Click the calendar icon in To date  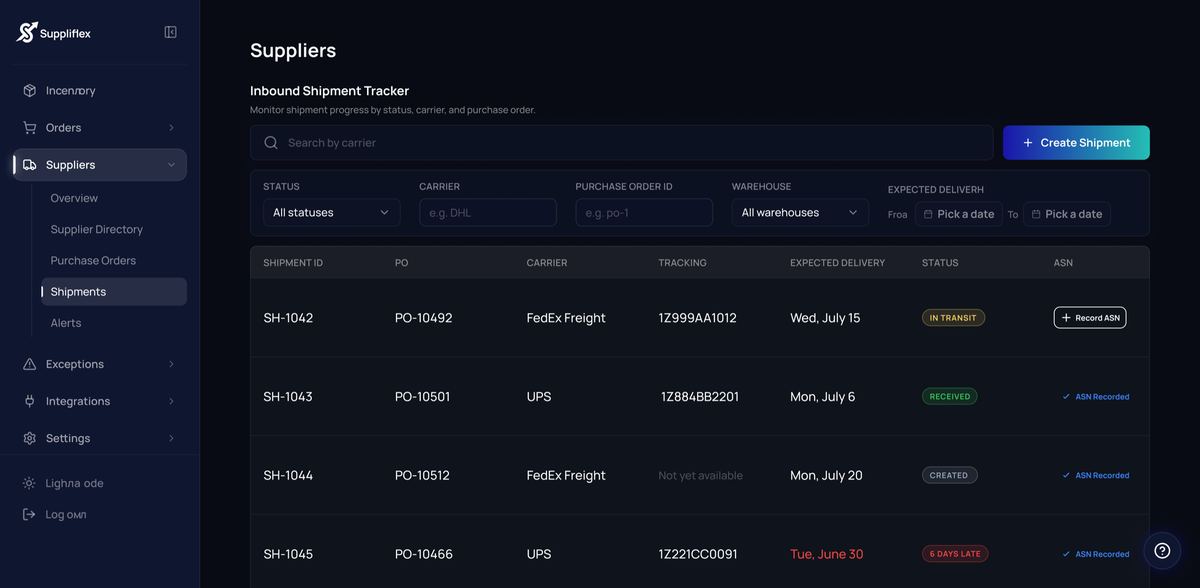(x=1036, y=214)
